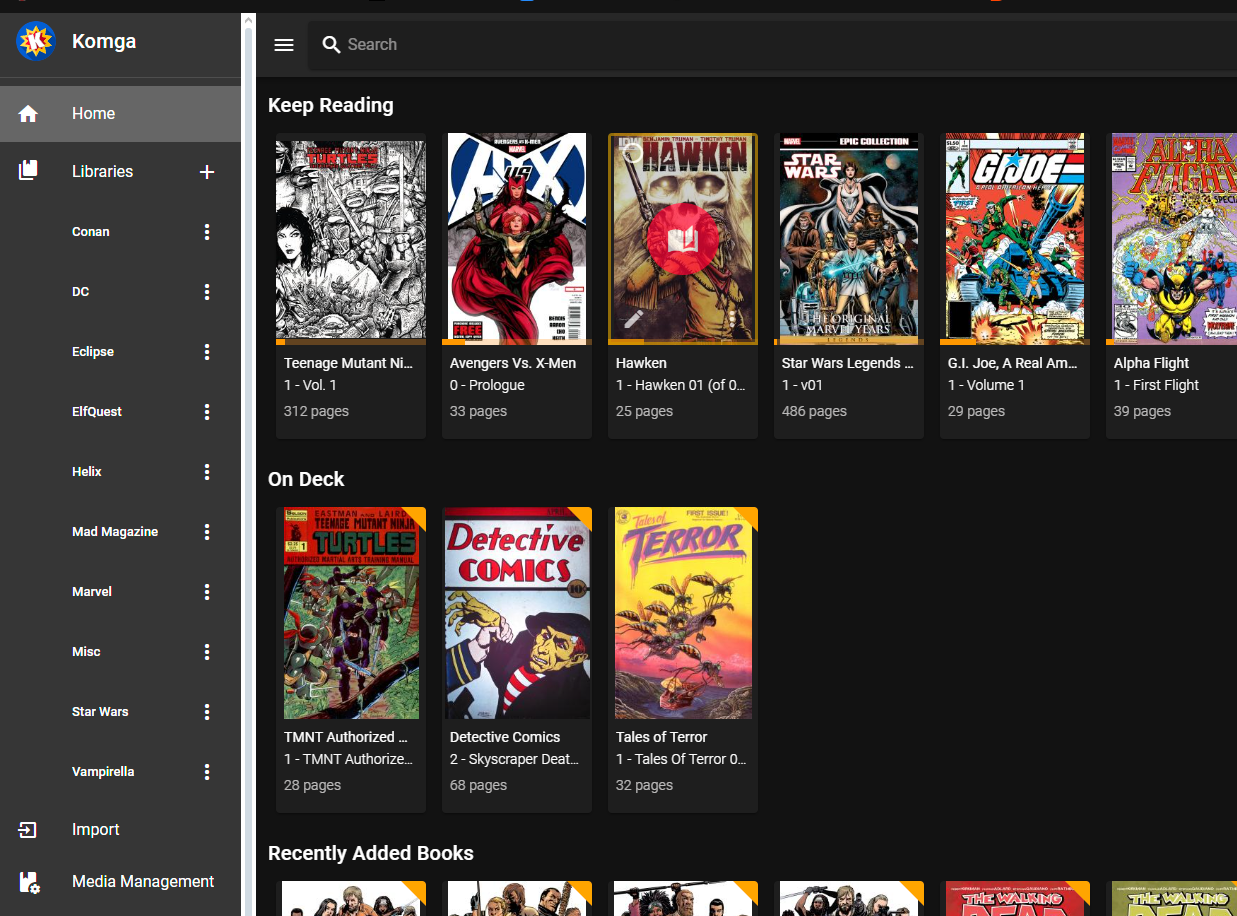
Task: Open the three-dot menu on Hawken cover
Action: [x=733, y=319]
